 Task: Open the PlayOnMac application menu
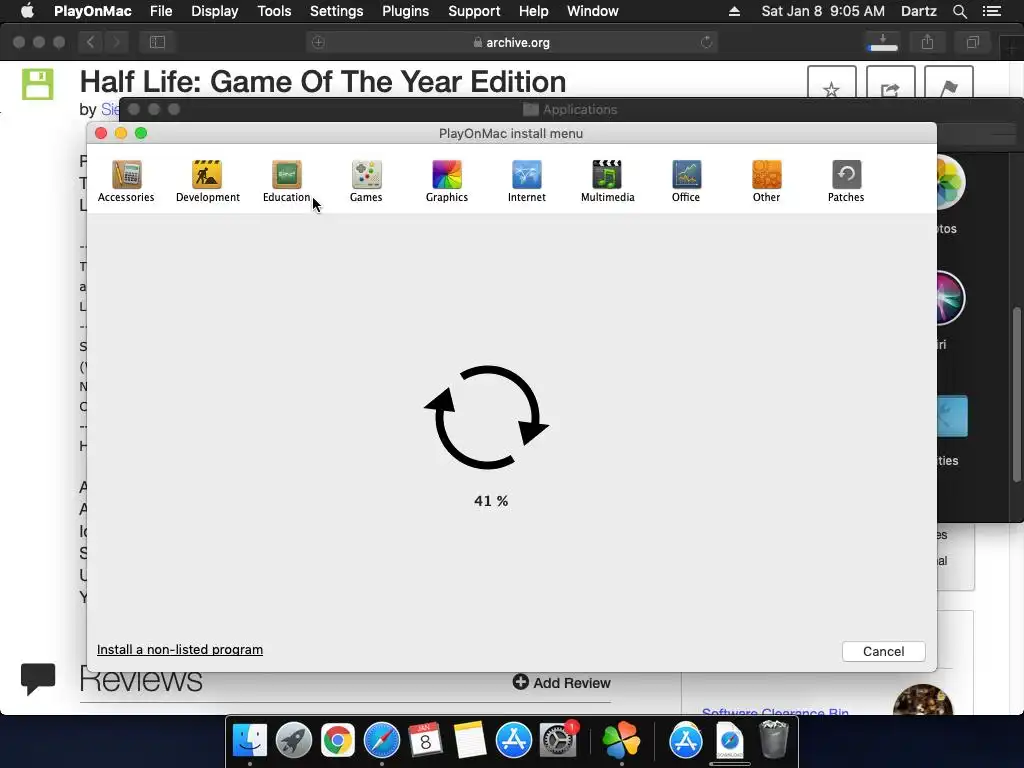pos(93,11)
